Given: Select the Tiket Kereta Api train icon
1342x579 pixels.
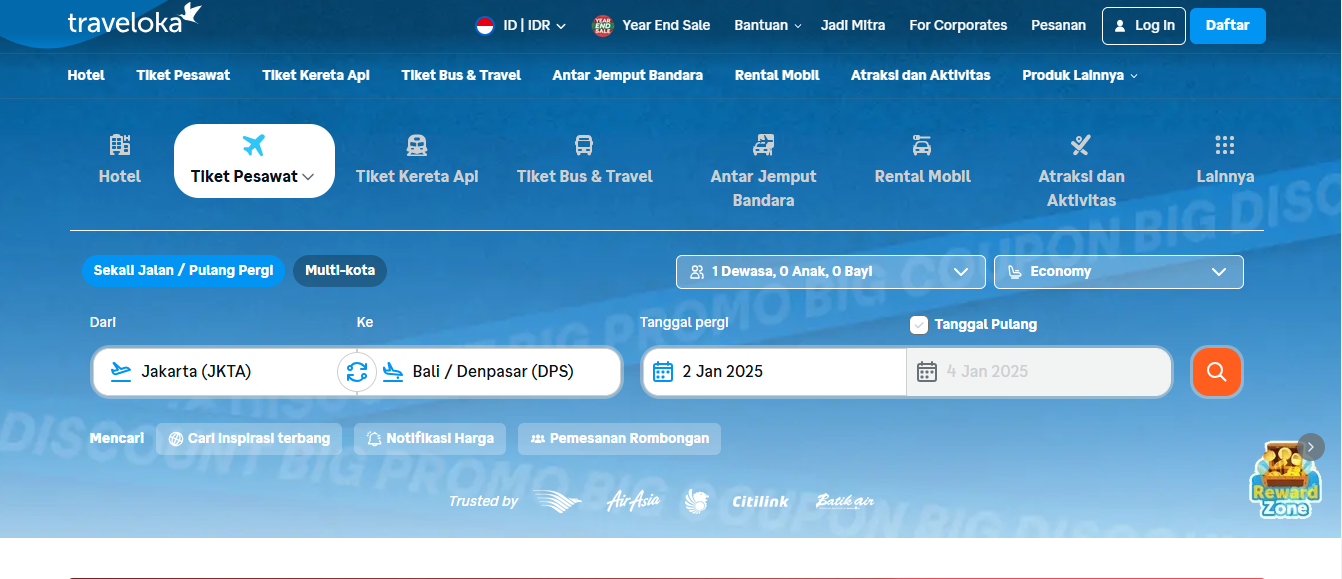Looking at the screenshot, I should tap(417, 145).
